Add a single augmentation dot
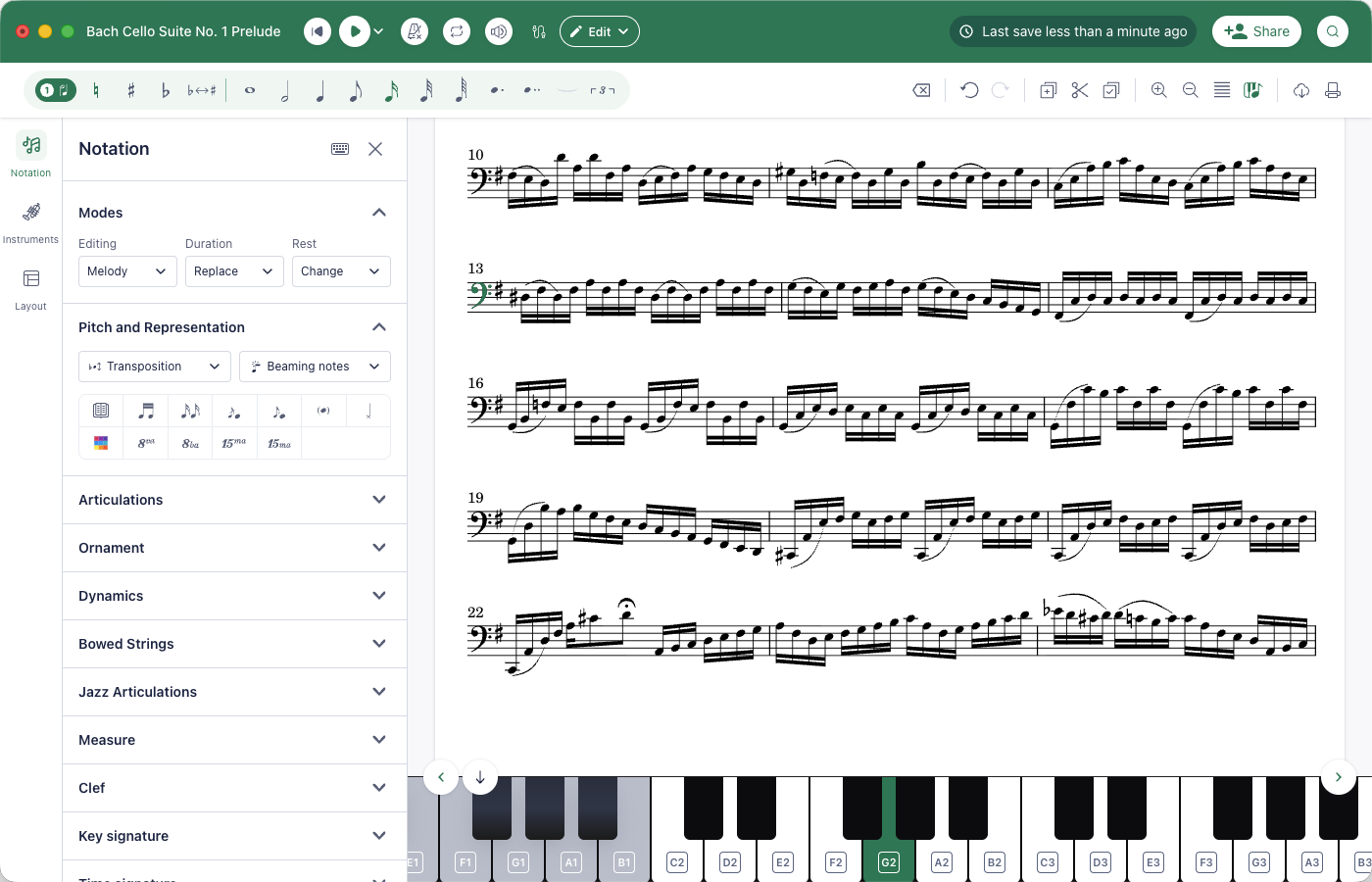The height and width of the screenshot is (882, 1372). click(497, 90)
